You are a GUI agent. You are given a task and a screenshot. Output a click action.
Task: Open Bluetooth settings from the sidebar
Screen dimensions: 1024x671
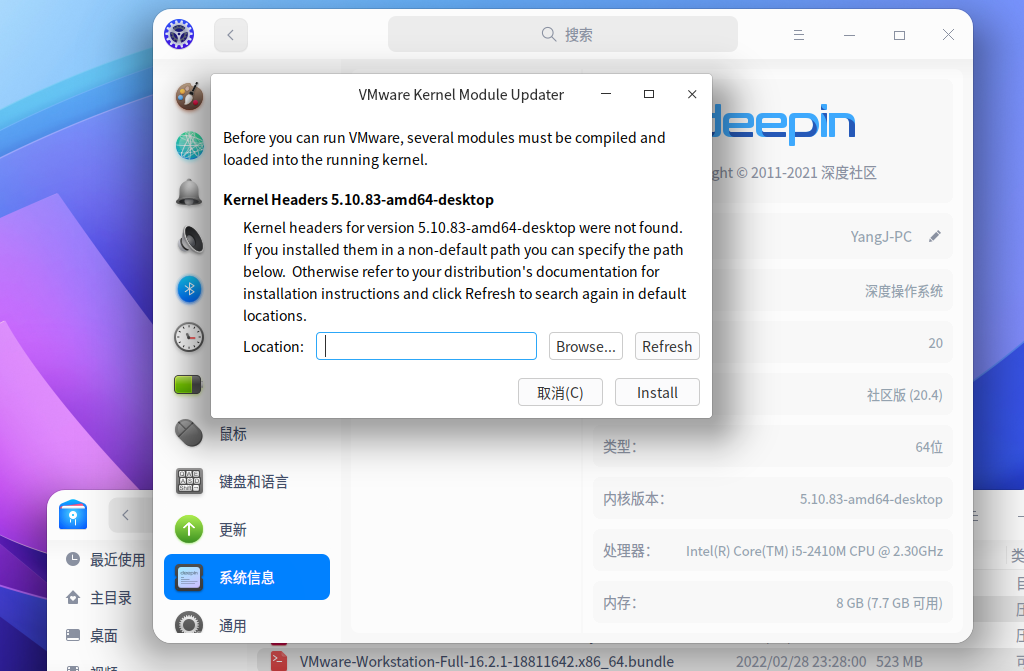(189, 289)
